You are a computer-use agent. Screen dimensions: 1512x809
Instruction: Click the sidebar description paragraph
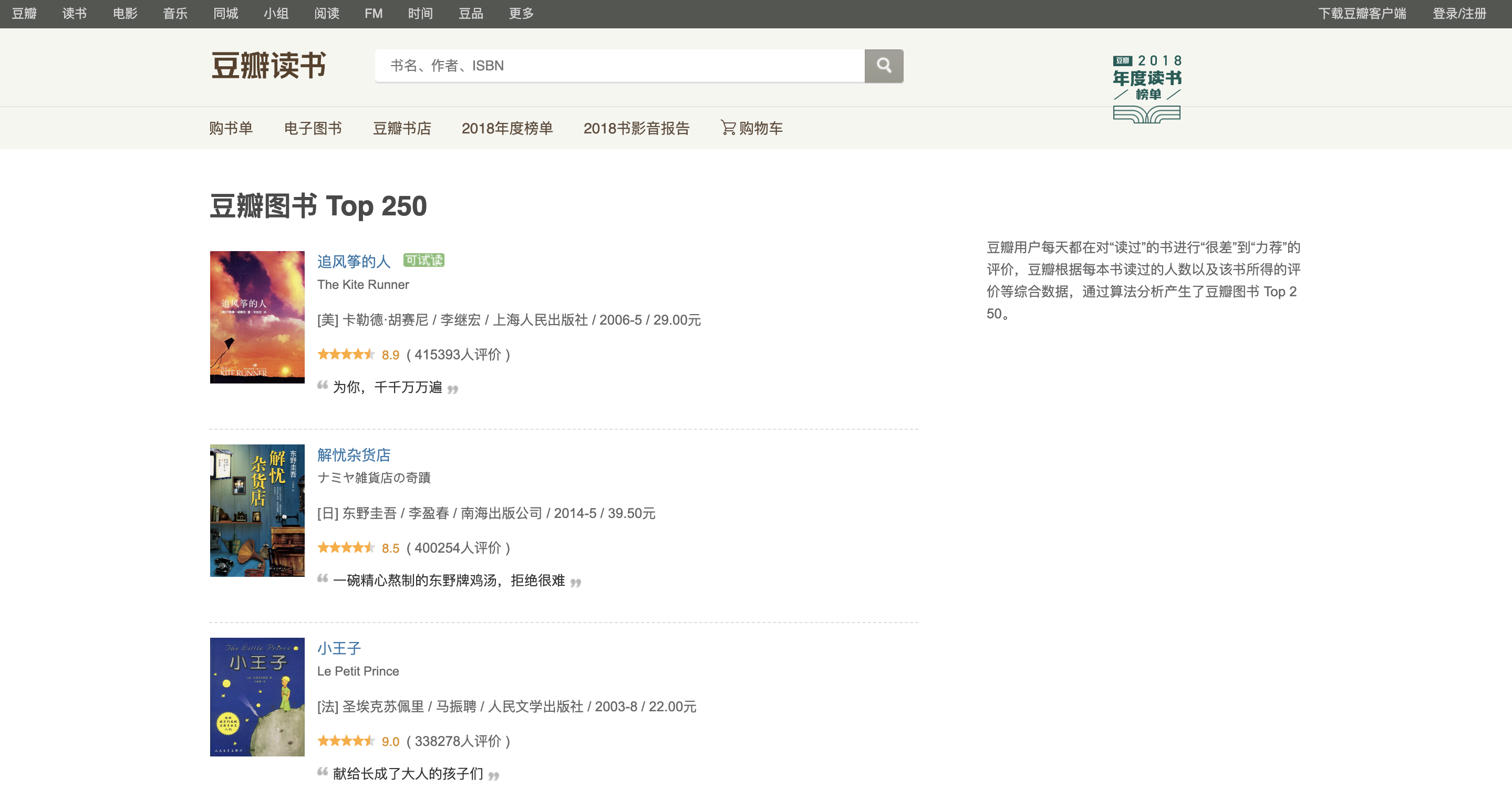click(x=1143, y=280)
